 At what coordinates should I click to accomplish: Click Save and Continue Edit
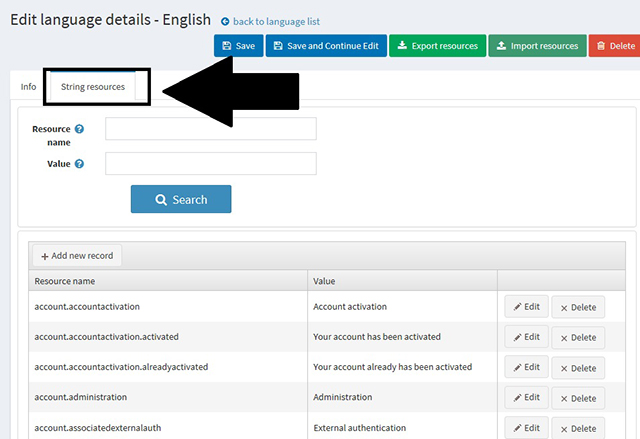tap(326, 46)
